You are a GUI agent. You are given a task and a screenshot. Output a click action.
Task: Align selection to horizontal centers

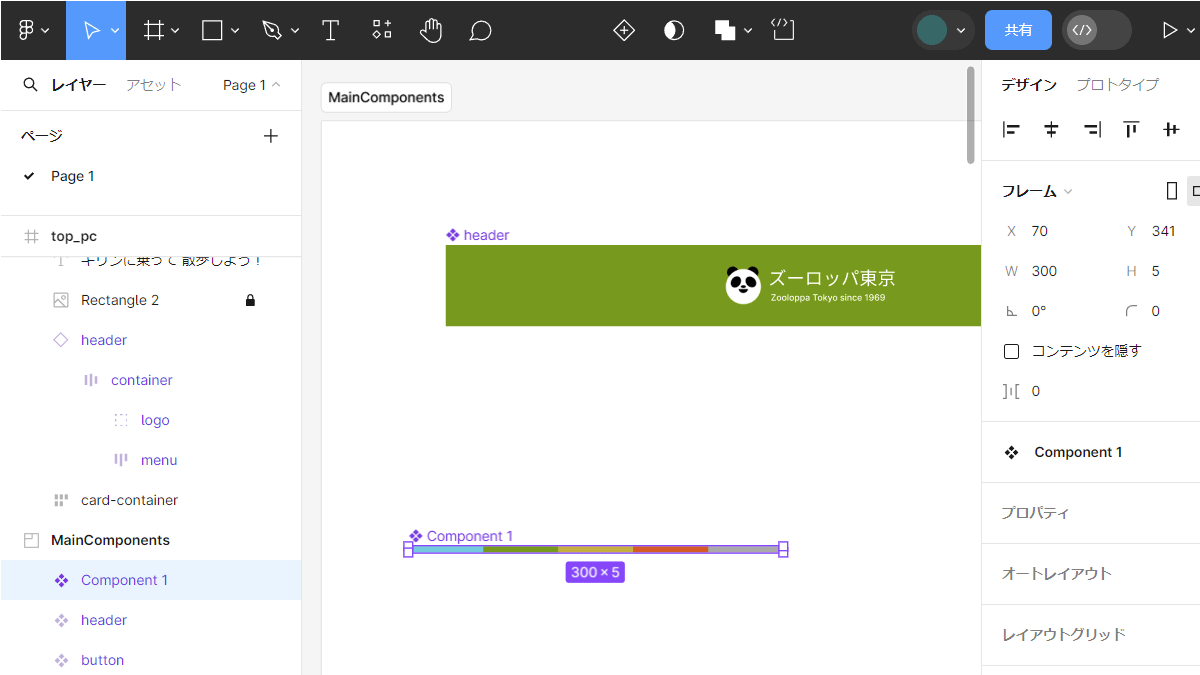point(1051,129)
